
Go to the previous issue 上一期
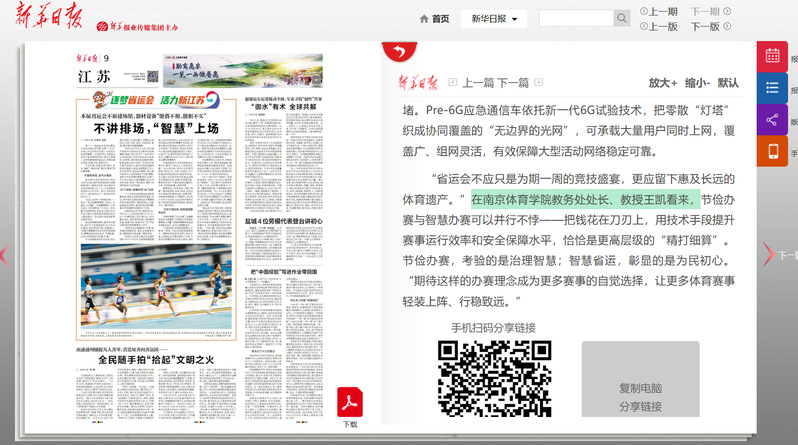(x=659, y=11)
